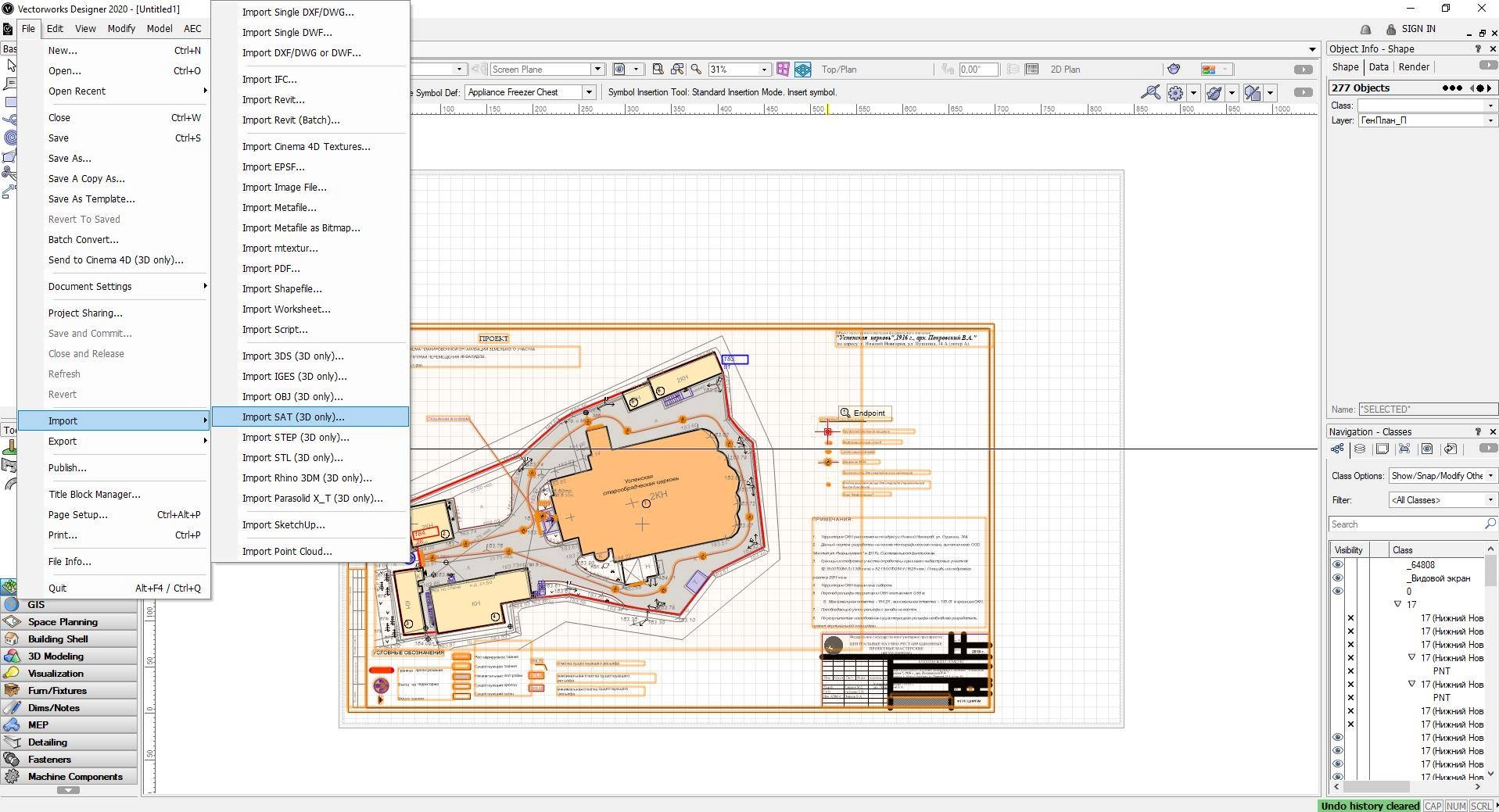
Task: Click the pink multiple view panes icon
Action: 783,70
